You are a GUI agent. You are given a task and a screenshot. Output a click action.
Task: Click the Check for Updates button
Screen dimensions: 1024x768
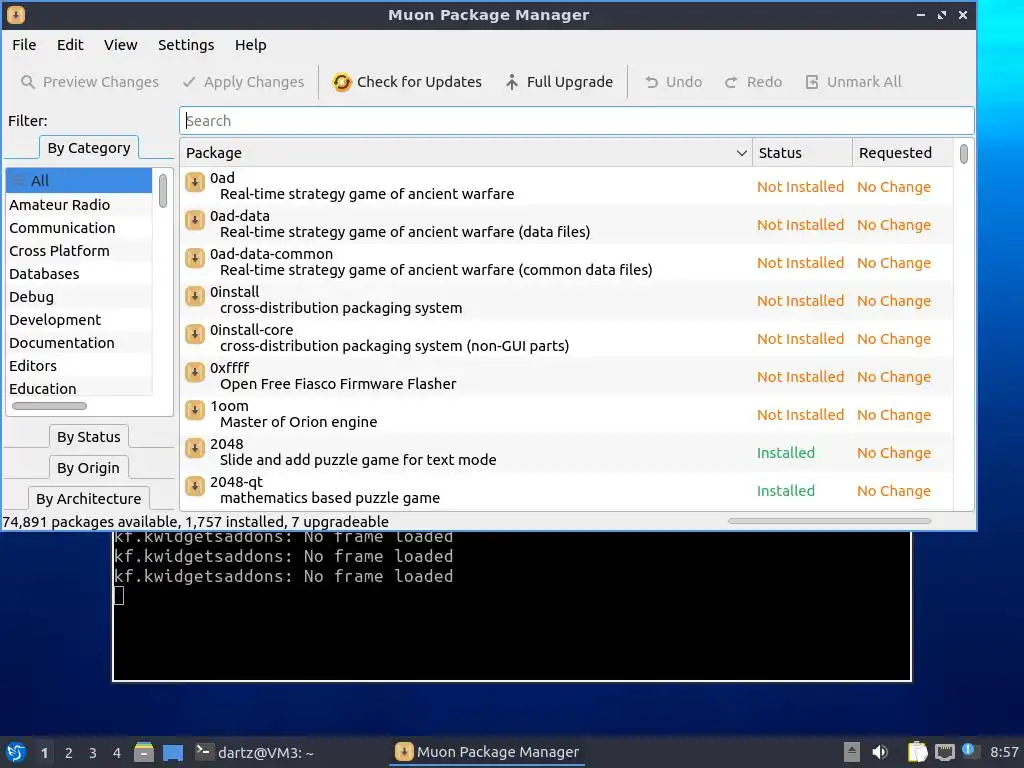pyautogui.click(x=408, y=82)
